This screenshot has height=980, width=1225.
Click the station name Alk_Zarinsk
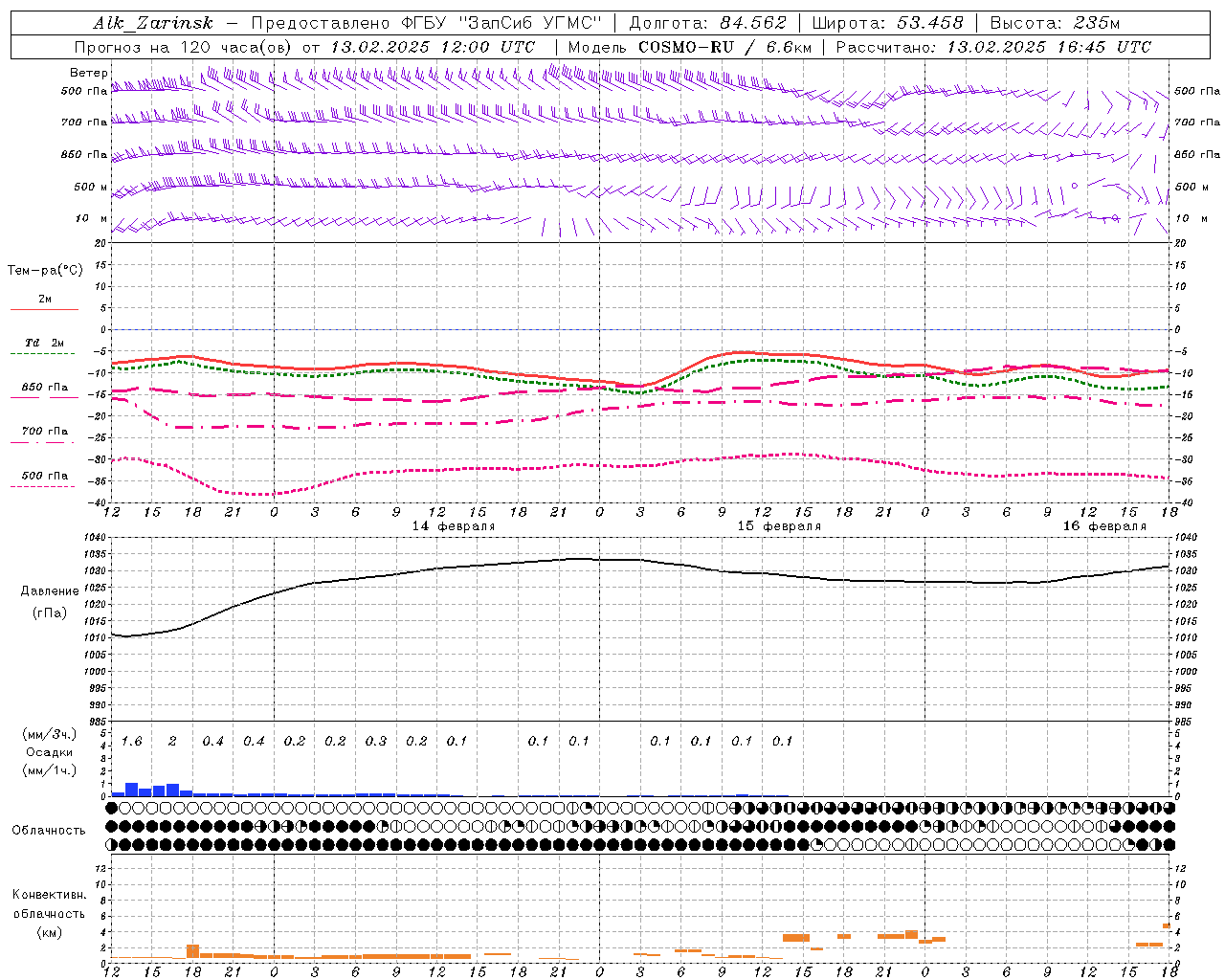click(153, 24)
